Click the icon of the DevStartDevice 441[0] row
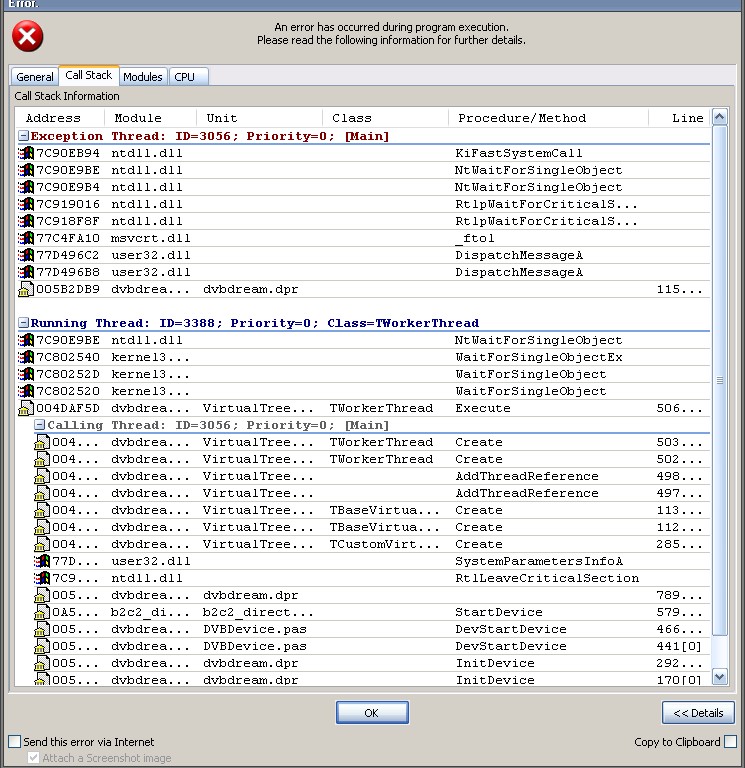The width and height of the screenshot is (745, 768). (42, 647)
